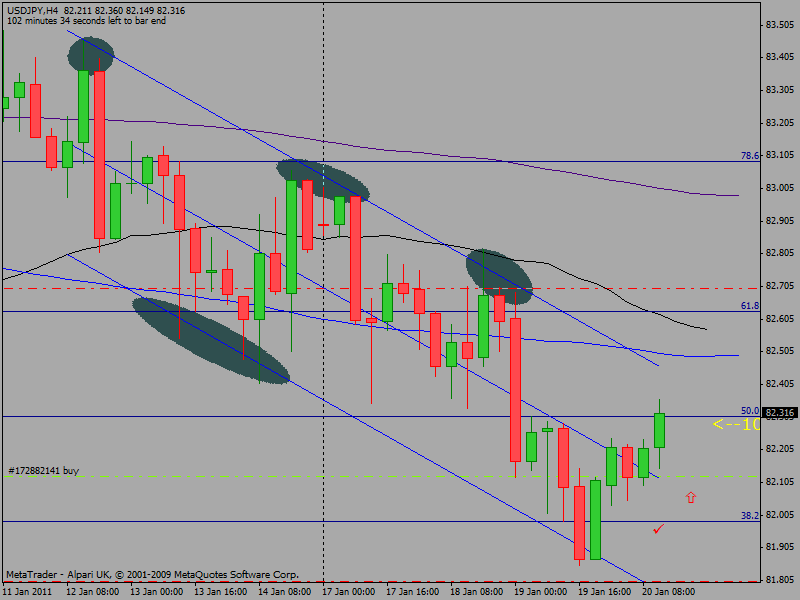Screen dimensions: 800x600
Task: Click the '13 Jan 16:00' time label
Action: 220,592
